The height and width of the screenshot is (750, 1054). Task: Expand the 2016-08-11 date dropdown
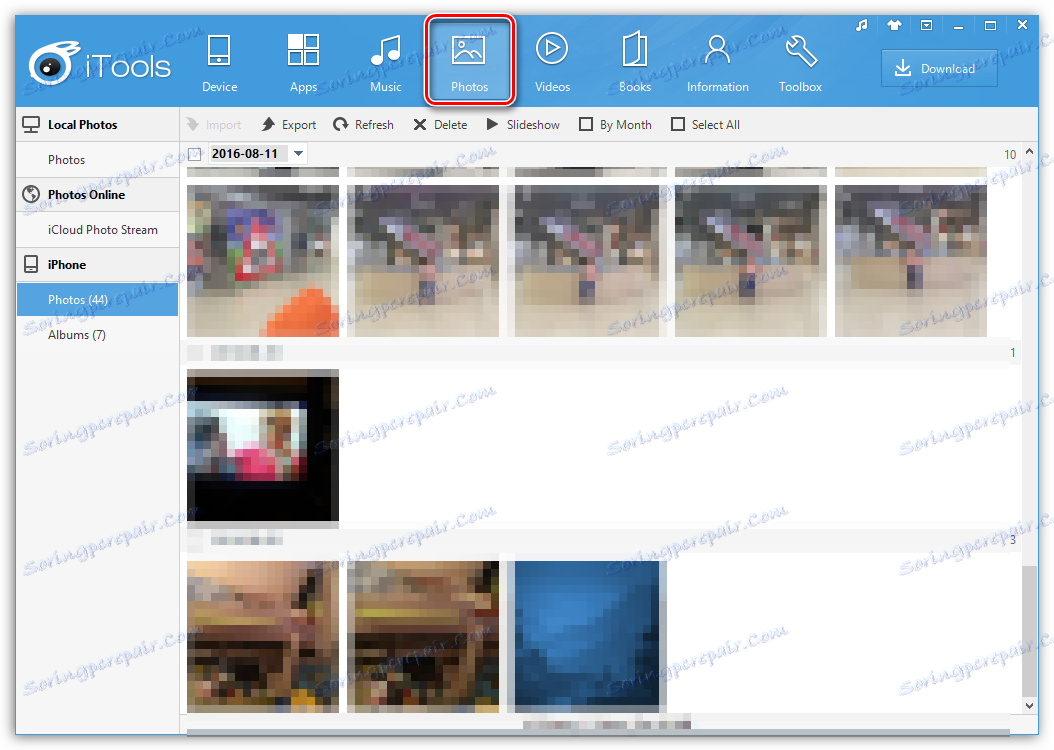click(298, 154)
